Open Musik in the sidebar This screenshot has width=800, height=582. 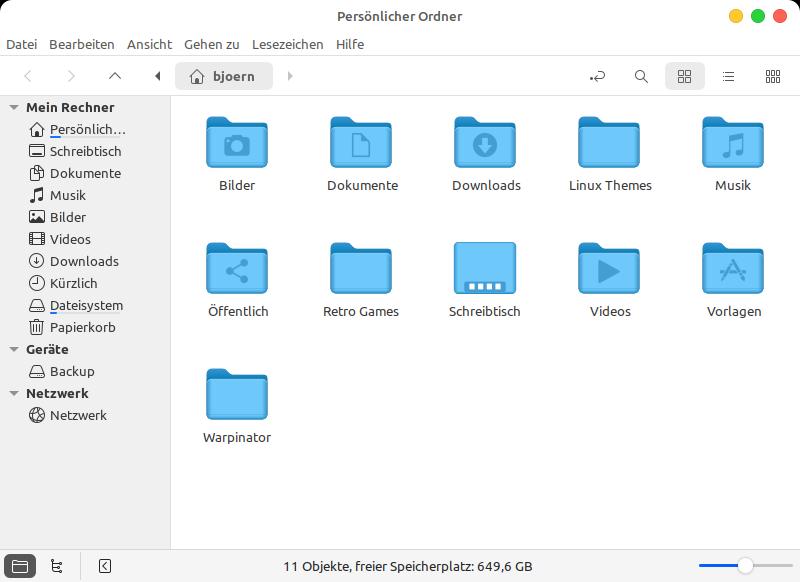(x=85, y=195)
